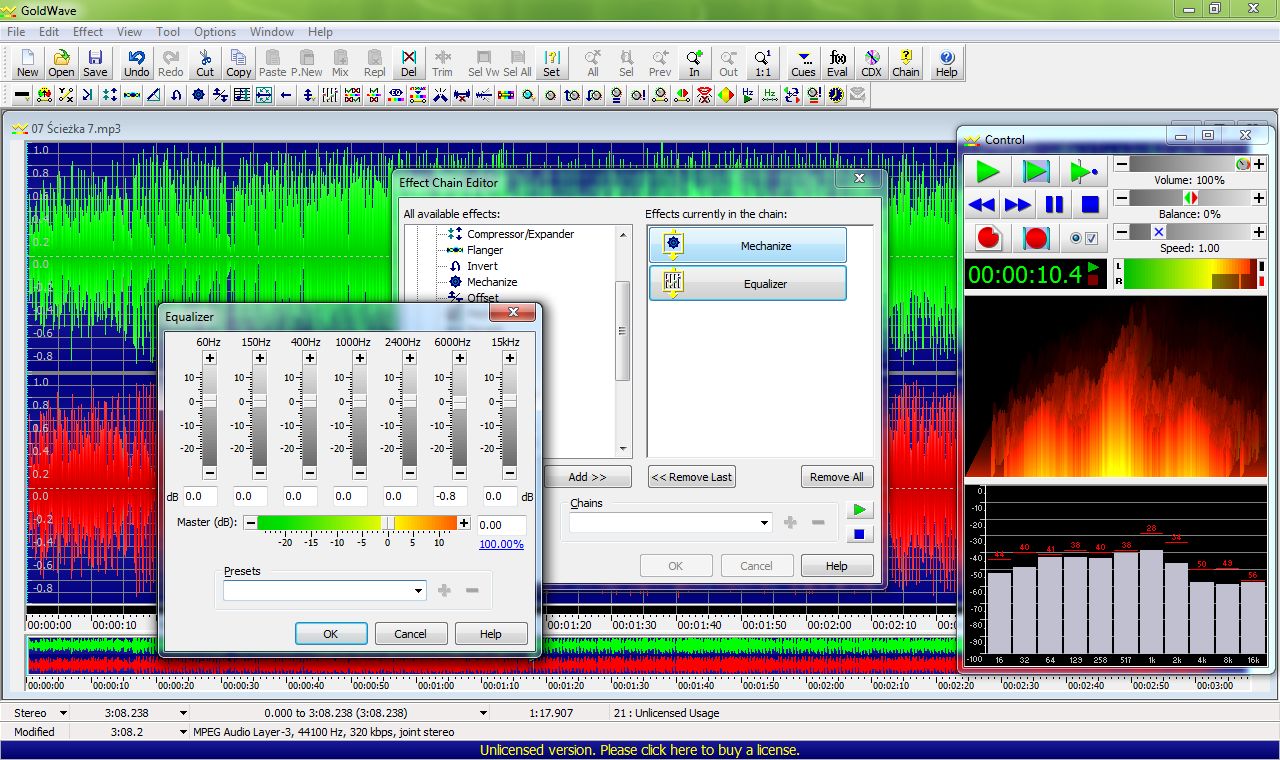
Task: Increase the 60Hz band with its plus button
Action: 210,358
